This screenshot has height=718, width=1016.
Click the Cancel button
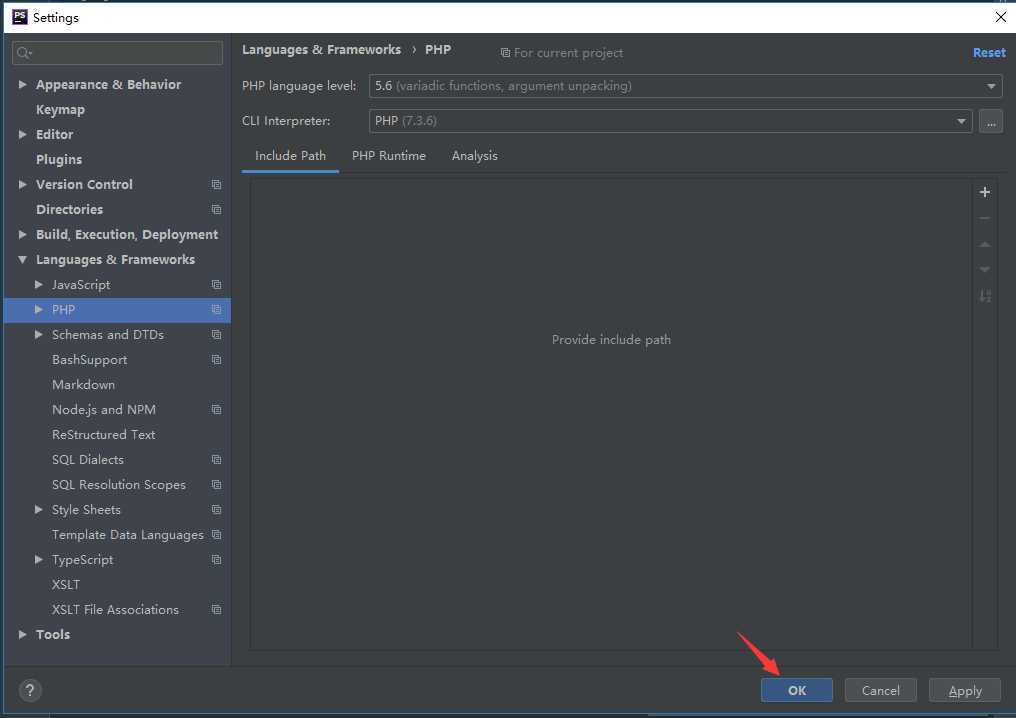[x=881, y=690]
